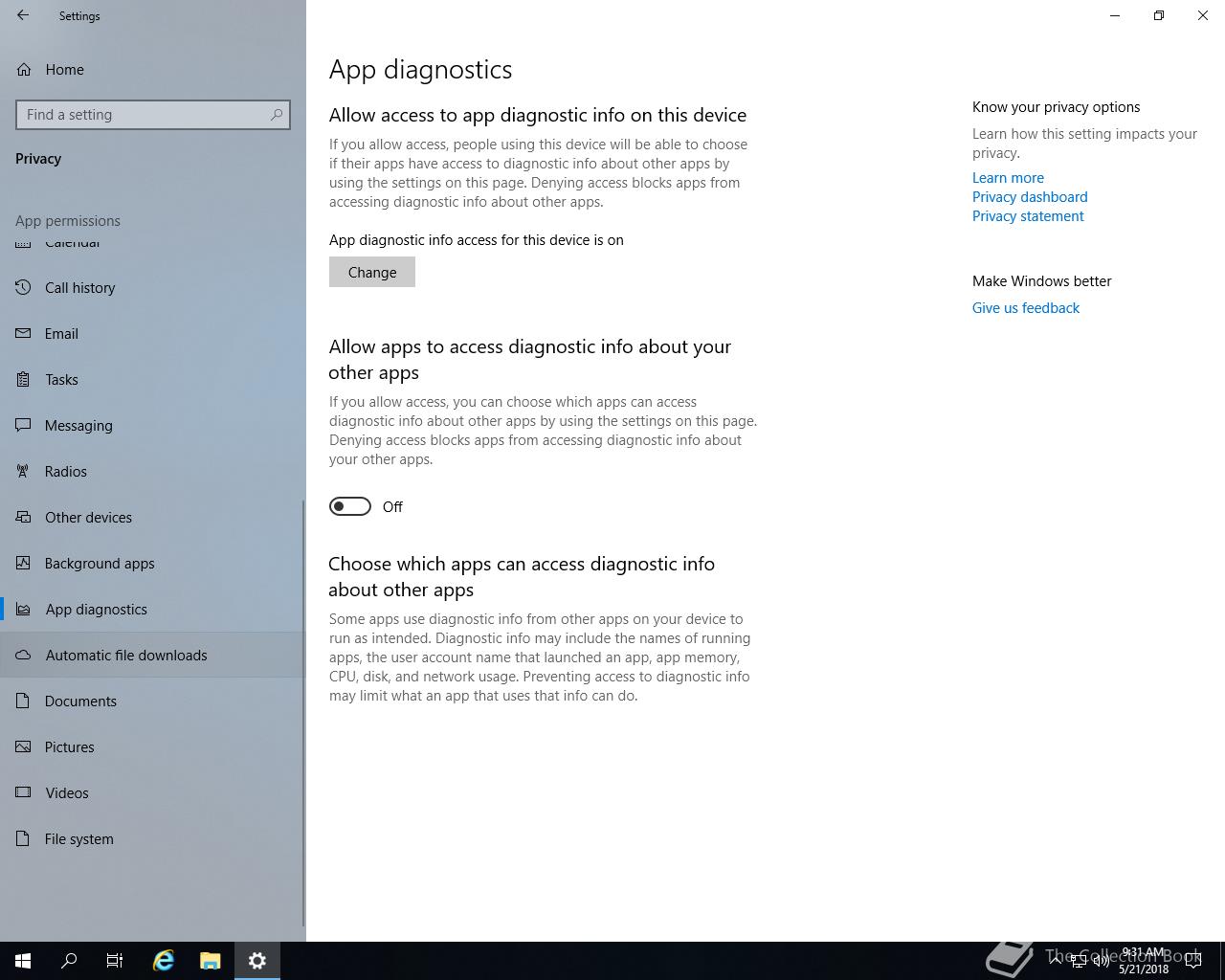The width and height of the screenshot is (1225, 980).
Task: Toggle app access to diagnostic info switch
Action: click(350, 506)
